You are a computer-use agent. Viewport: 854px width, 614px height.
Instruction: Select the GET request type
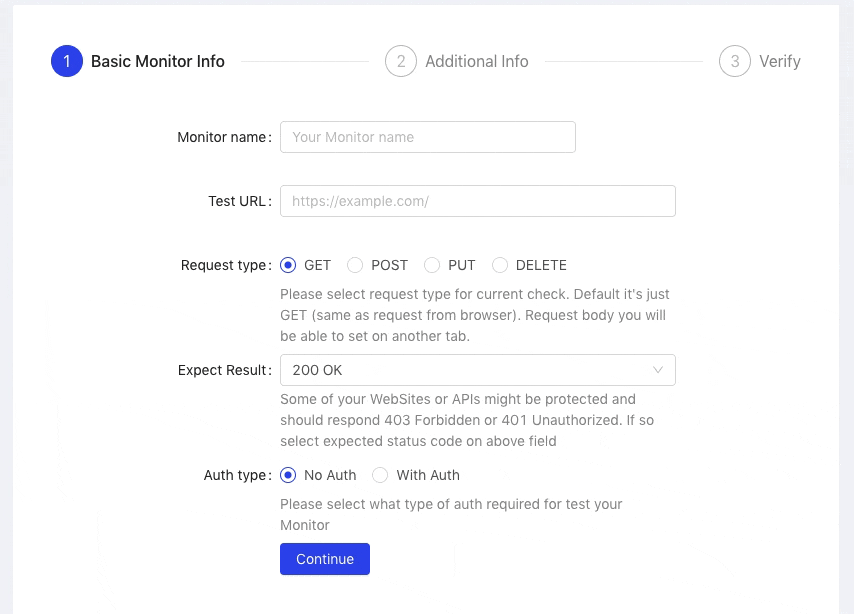click(x=289, y=265)
